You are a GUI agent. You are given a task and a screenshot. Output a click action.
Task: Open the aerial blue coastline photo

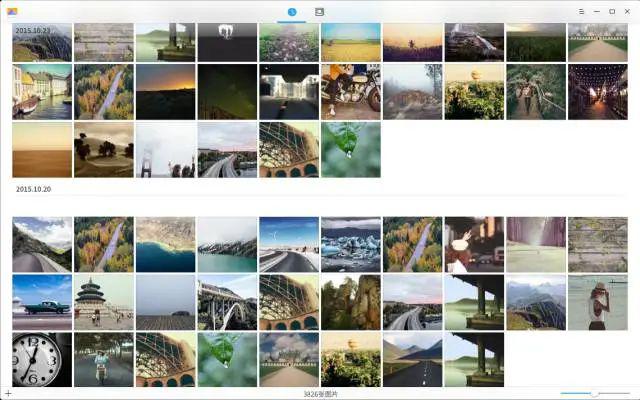[165, 244]
